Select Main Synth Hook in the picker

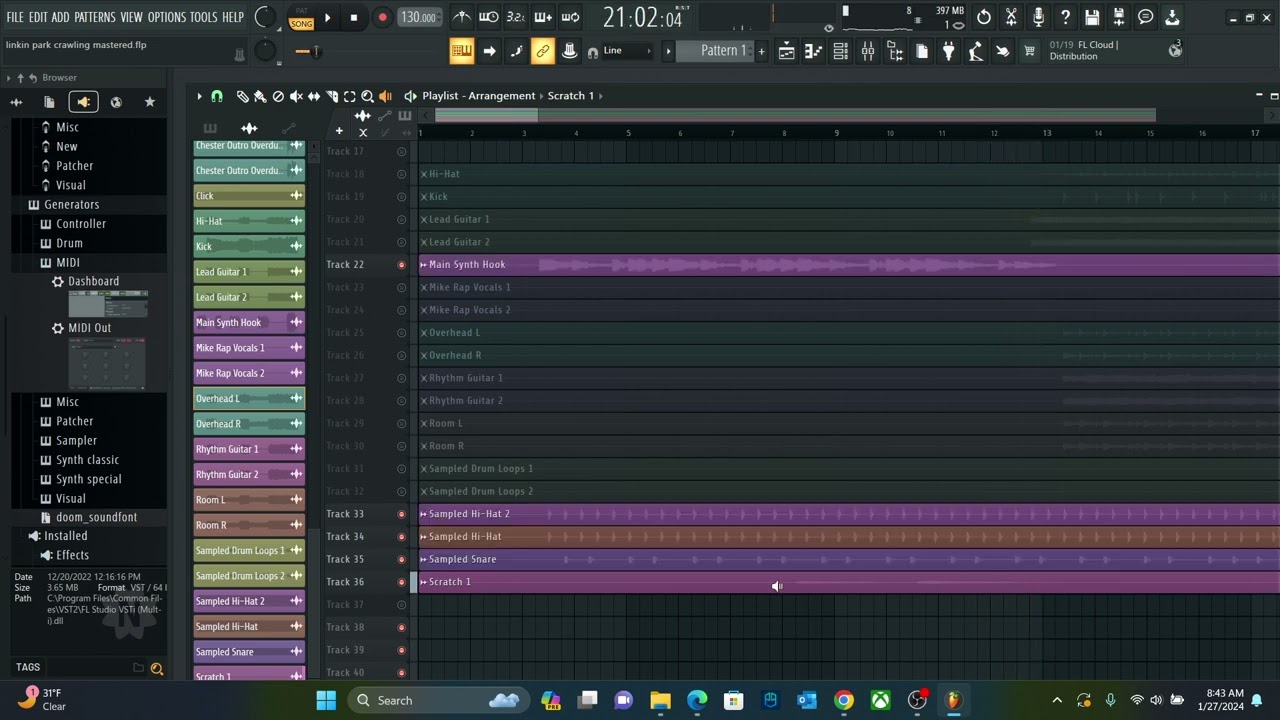coord(249,323)
